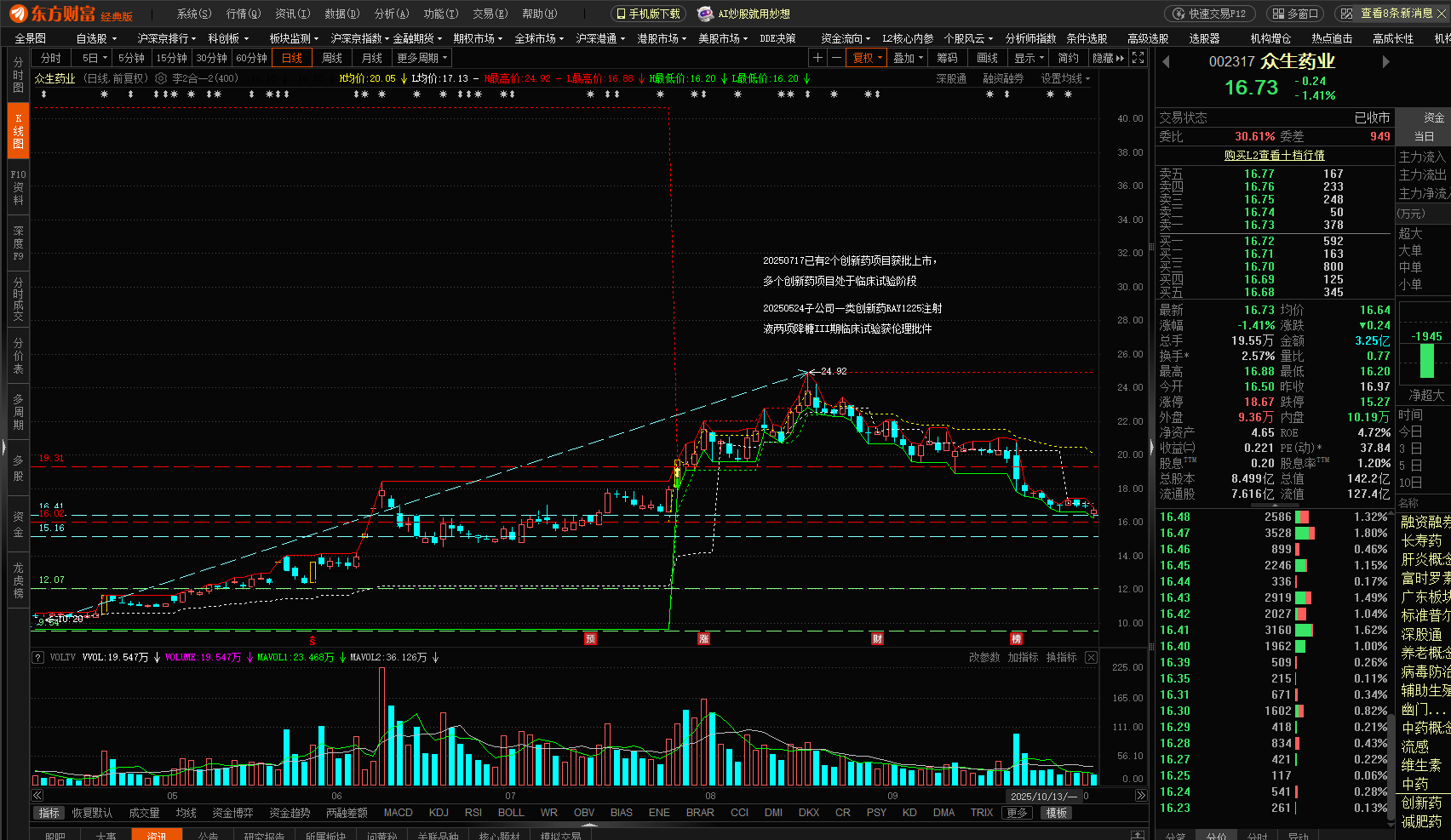Expand the 5日 period dropdown
This screenshot has width=1451, height=840.
[x=94, y=58]
